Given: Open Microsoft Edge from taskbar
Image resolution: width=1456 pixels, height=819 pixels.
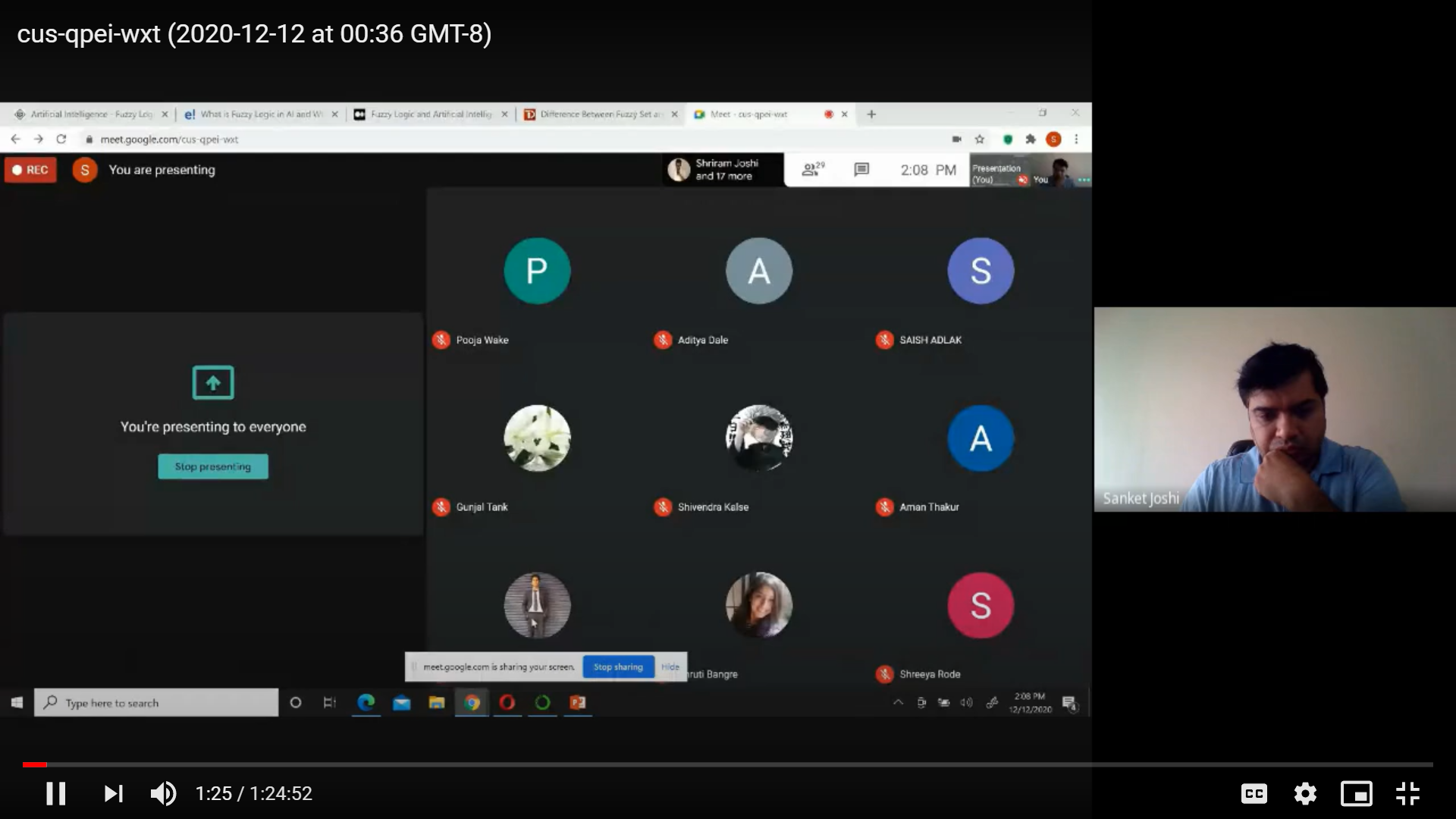Looking at the screenshot, I should [366, 702].
